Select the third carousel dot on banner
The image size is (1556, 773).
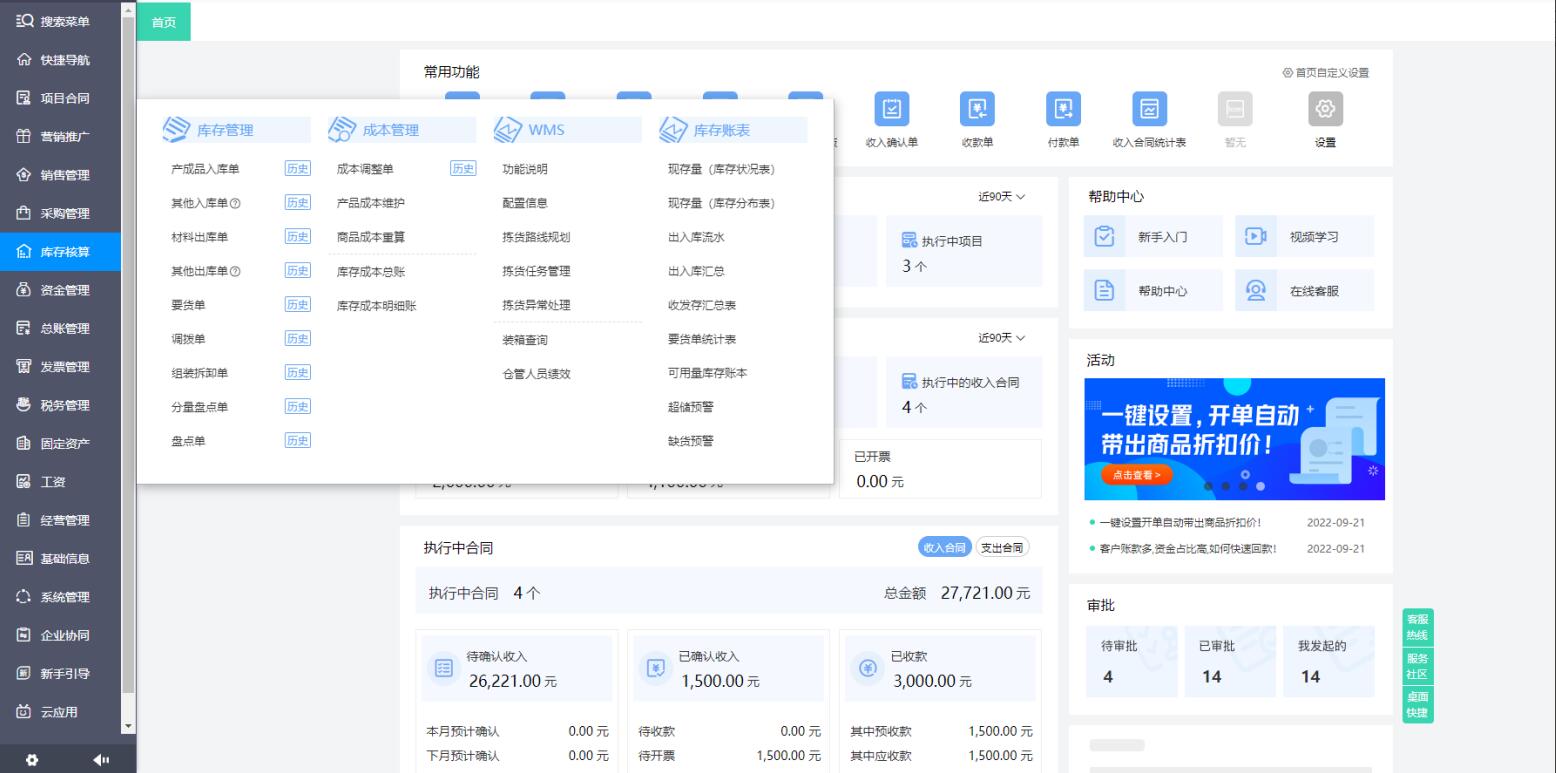(x=1243, y=486)
